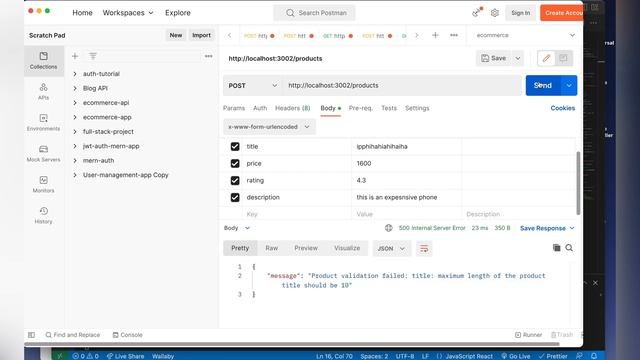Switch to the Raw response view
Screen dimensions: 640x360
[x=271, y=248]
